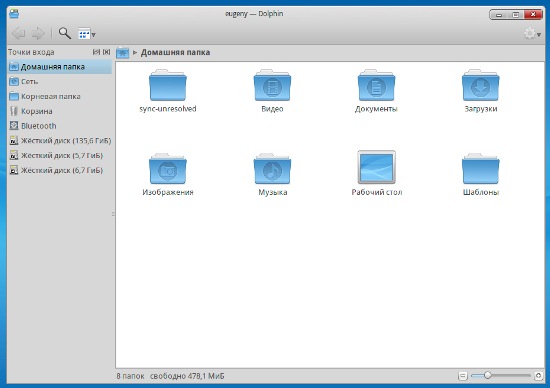Select the Музыка folder icon
The height and width of the screenshot is (388, 550).
tap(272, 169)
